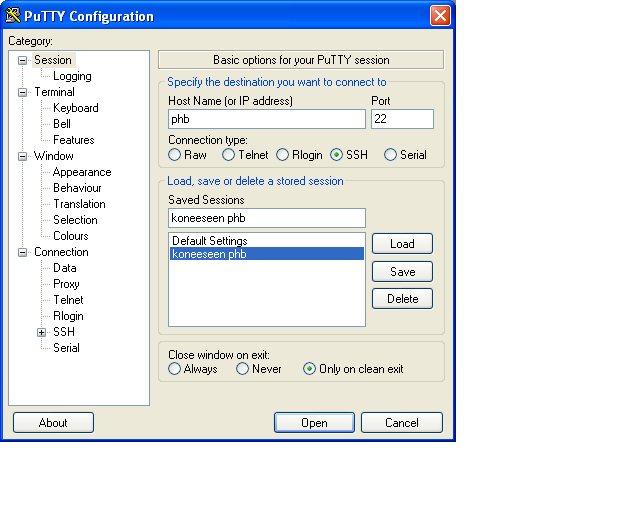Screen dimensions: 640x512
Task: Collapse the Terminal tree node
Action: pyautogui.click(x=22, y=92)
